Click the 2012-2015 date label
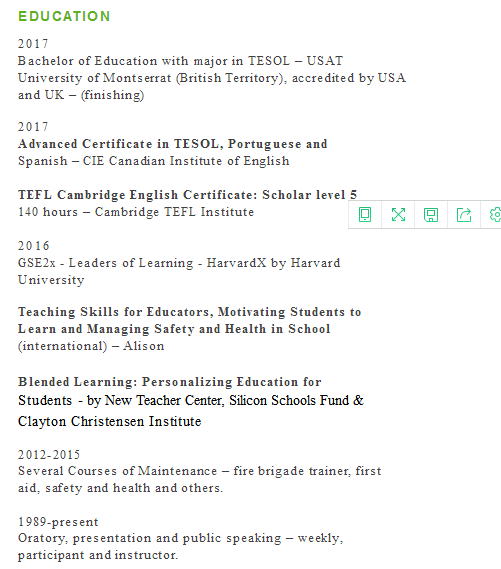The height and width of the screenshot is (569, 501). coord(49,455)
